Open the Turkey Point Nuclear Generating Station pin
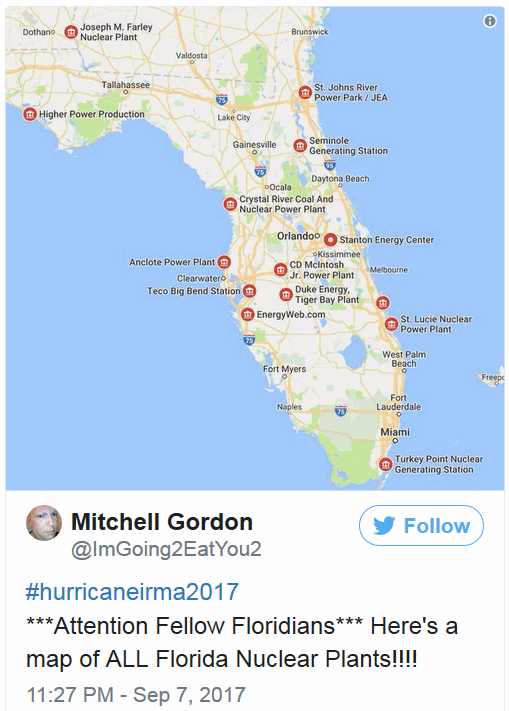 (386, 464)
